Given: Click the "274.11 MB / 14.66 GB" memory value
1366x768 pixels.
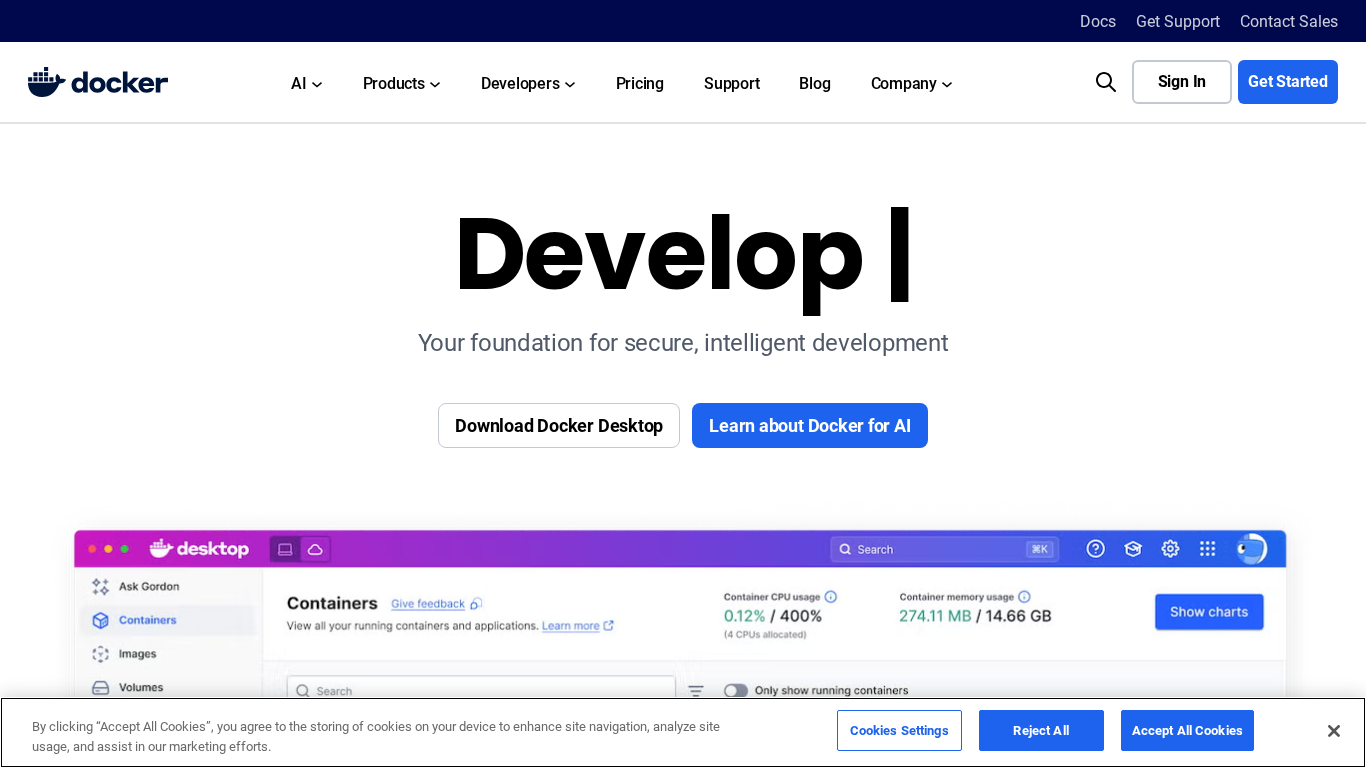Looking at the screenshot, I should tap(975, 616).
